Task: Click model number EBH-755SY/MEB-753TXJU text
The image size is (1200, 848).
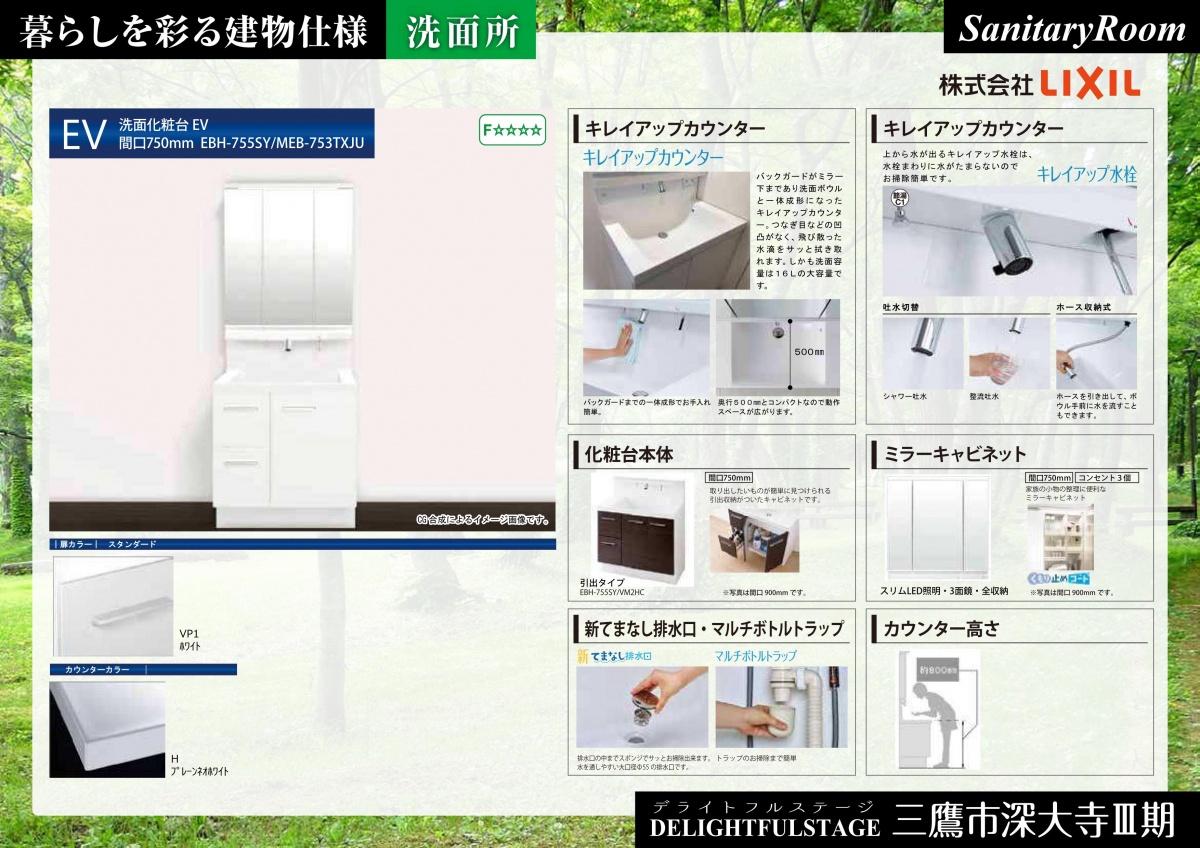Action: 283,143
